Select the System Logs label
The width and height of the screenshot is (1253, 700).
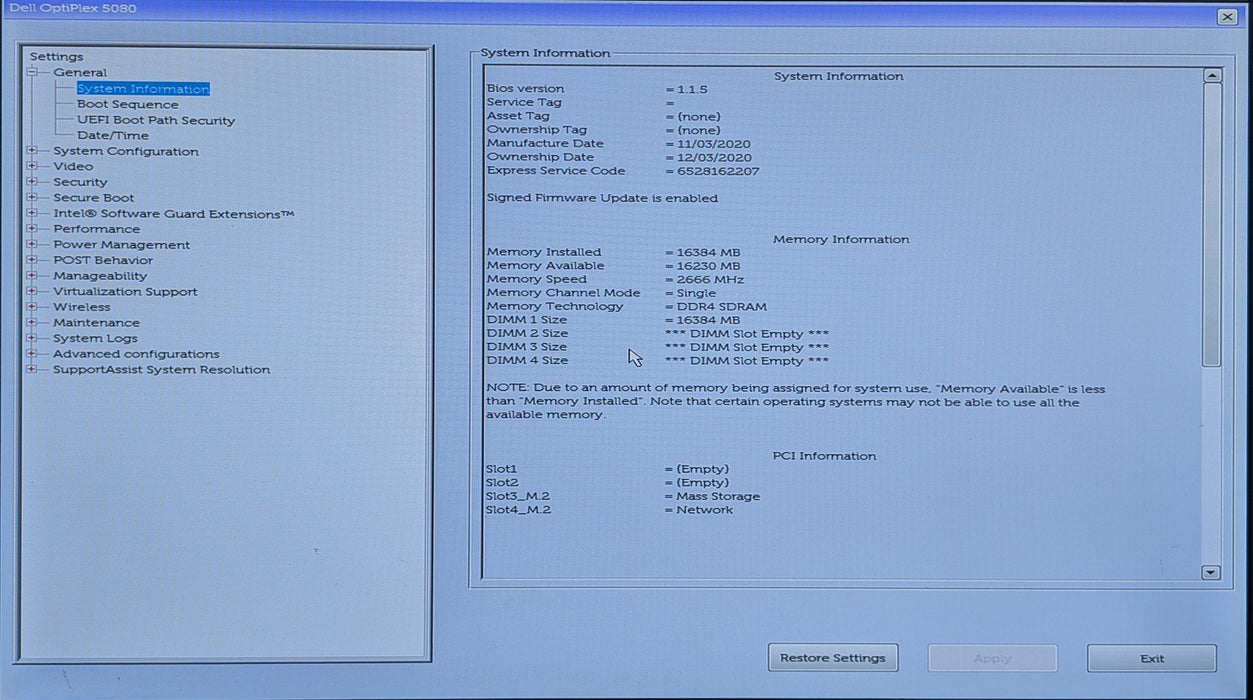96,338
